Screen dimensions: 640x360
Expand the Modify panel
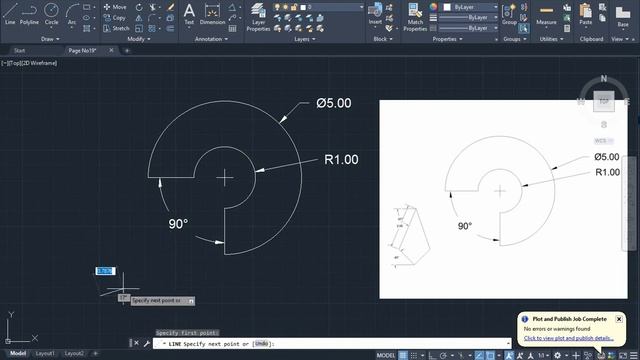point(139,39)
